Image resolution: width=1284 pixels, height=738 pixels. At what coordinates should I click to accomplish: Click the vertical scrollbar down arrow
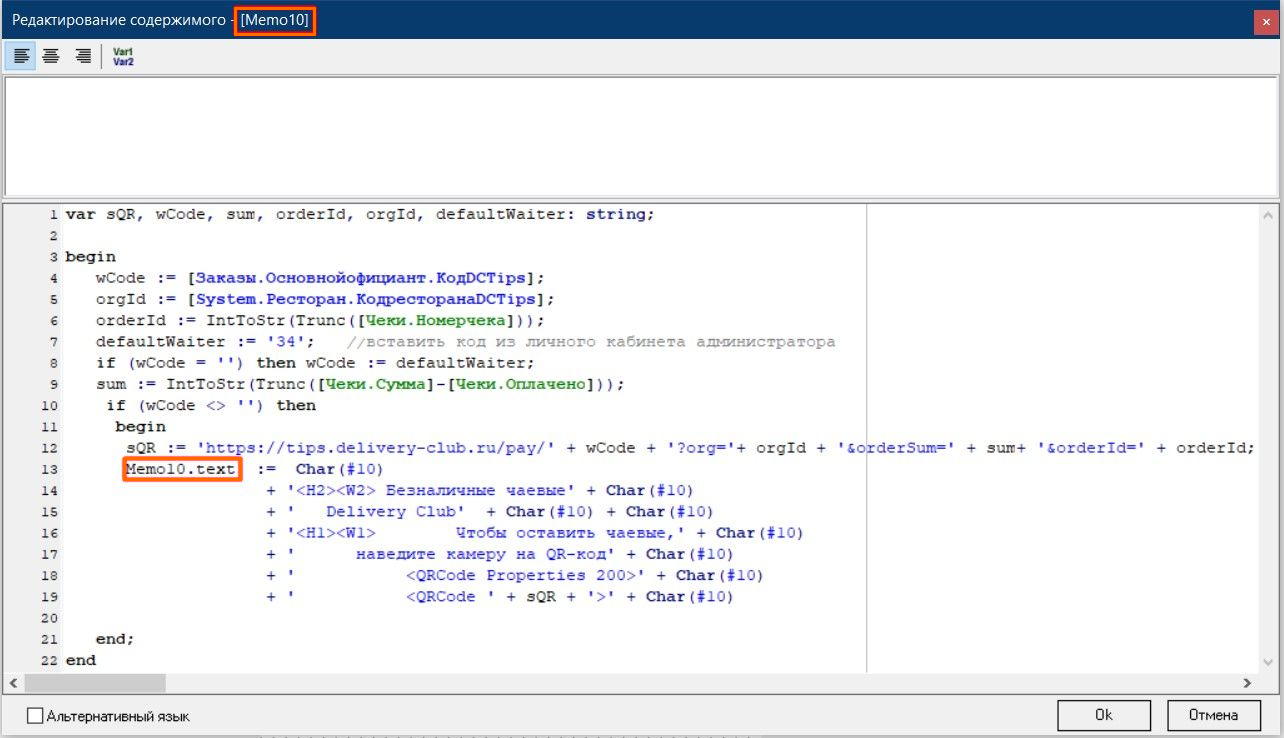pos(1269,662)
